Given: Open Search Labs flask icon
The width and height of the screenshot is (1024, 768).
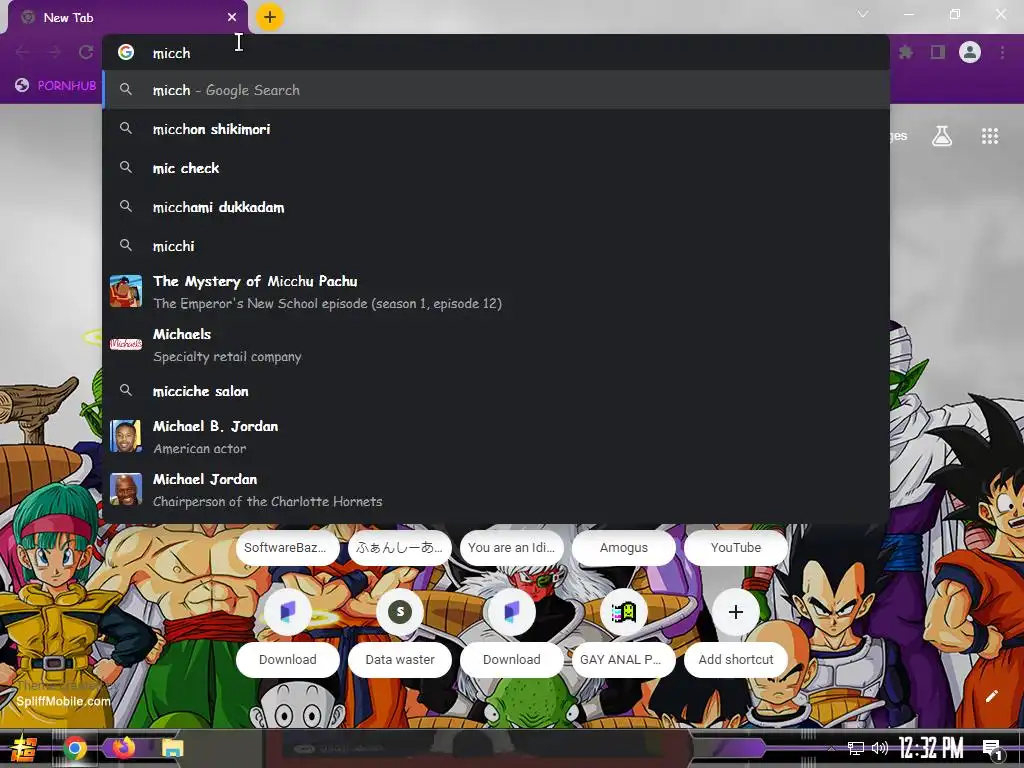Looking at the screenshot, I should pos(942,136).
